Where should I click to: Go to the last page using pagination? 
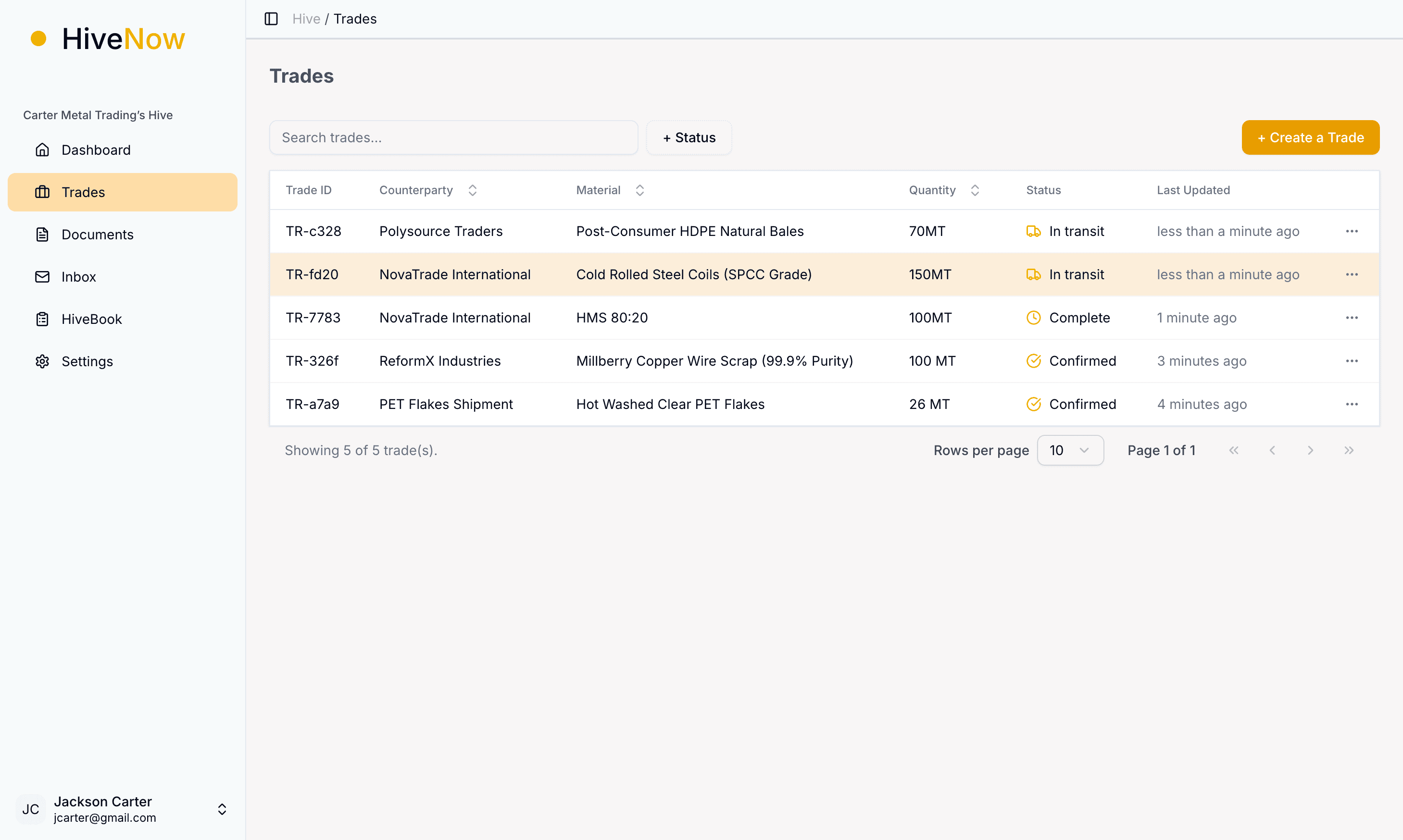tap(1349, 450)
